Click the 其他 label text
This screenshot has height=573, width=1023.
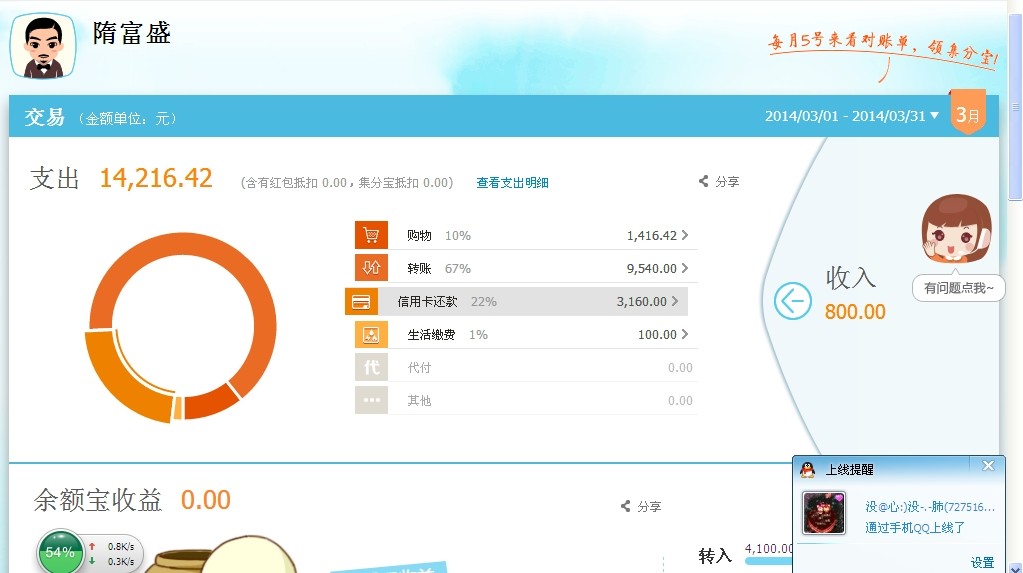click(x=420, y=401)
